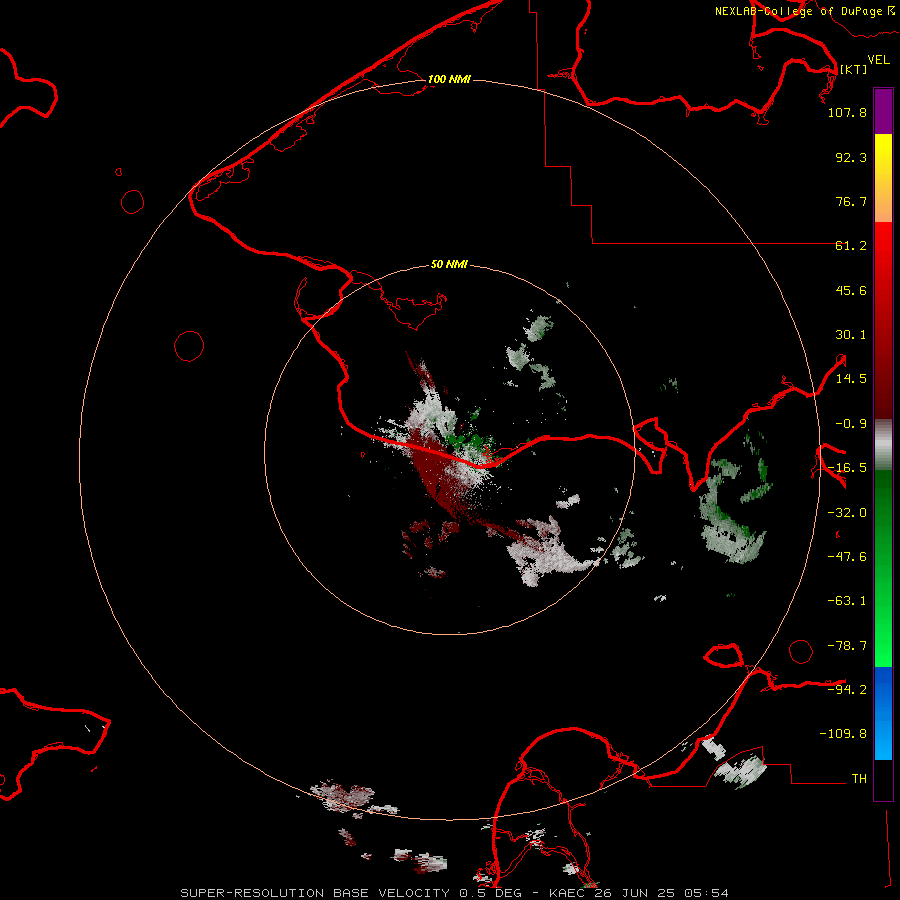Click the VEL legend title
Viewport: 900px width, 900px height.
pyautogui.click(x=878, y=60)
